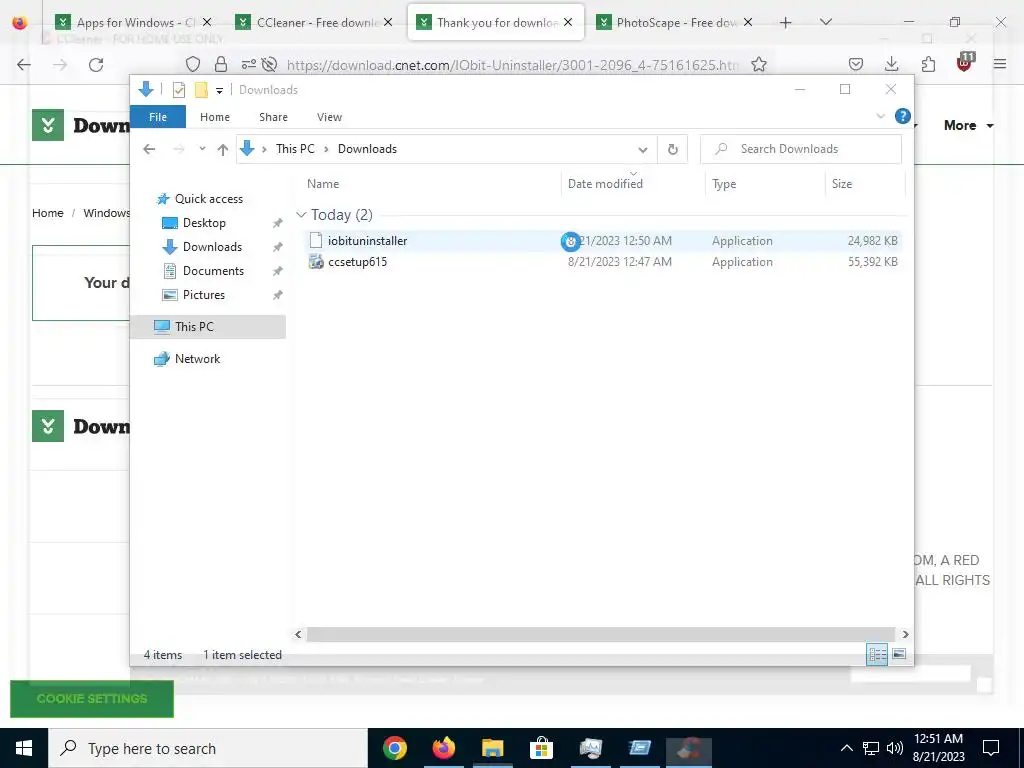1024x768 pixels.
Task: Open Customize Quick Access Toolbar dropdown
Action: coord(219,90)
